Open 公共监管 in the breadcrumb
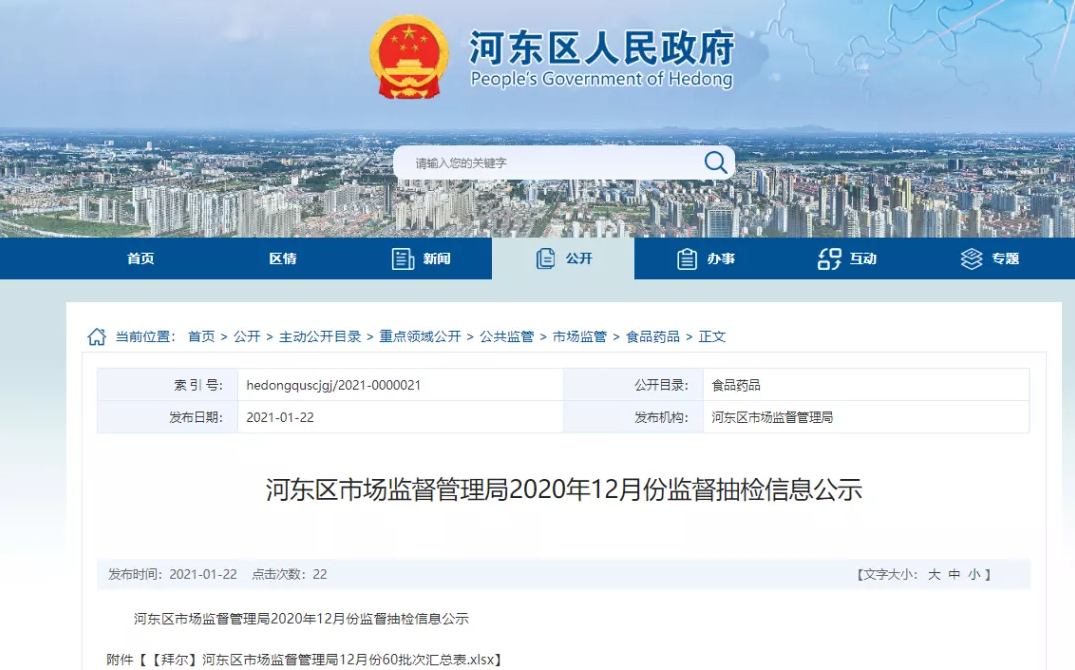Viewport: 1075px width, 670px height. pos(507,337)
